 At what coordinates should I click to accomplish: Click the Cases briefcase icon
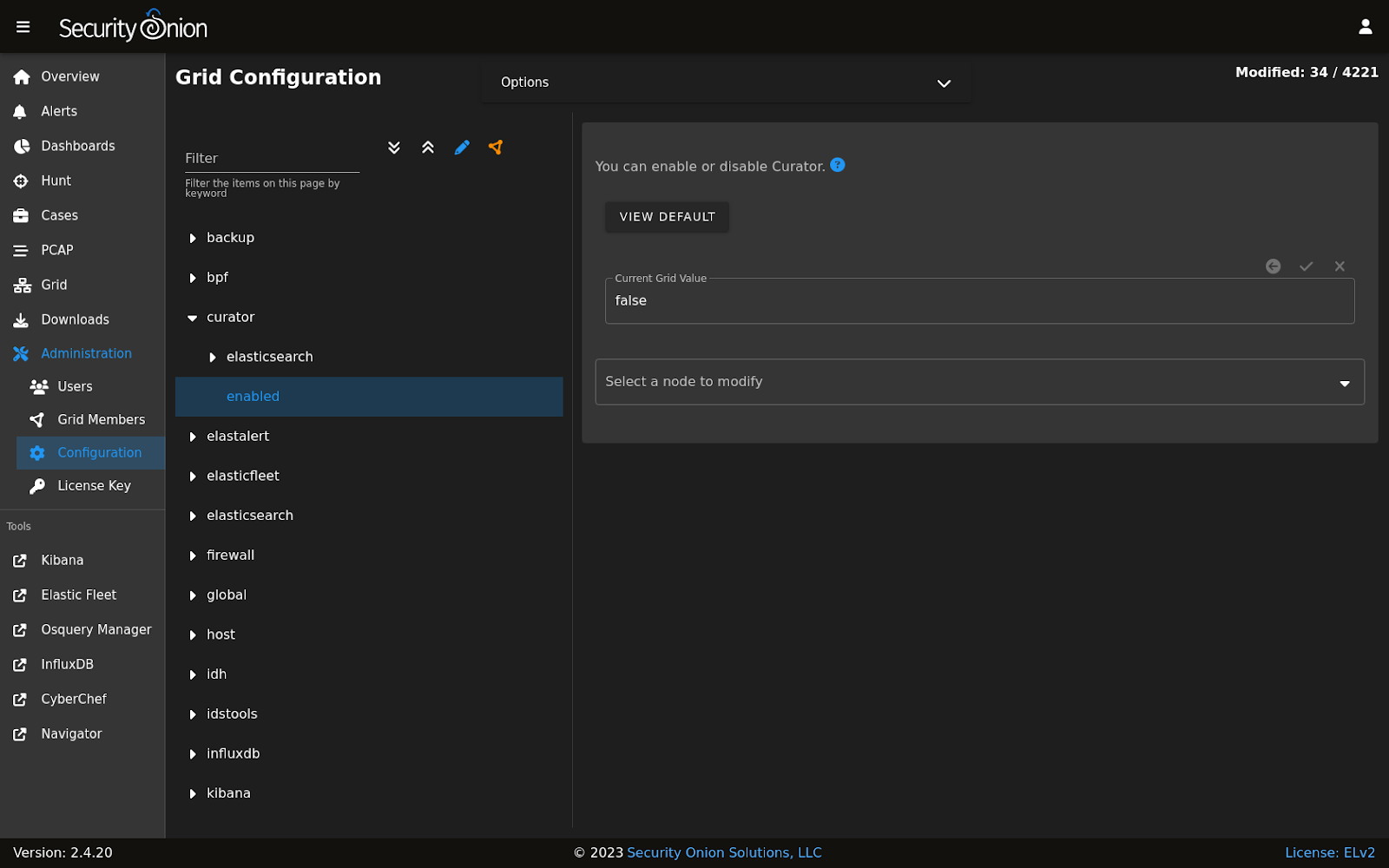(22, 215)
